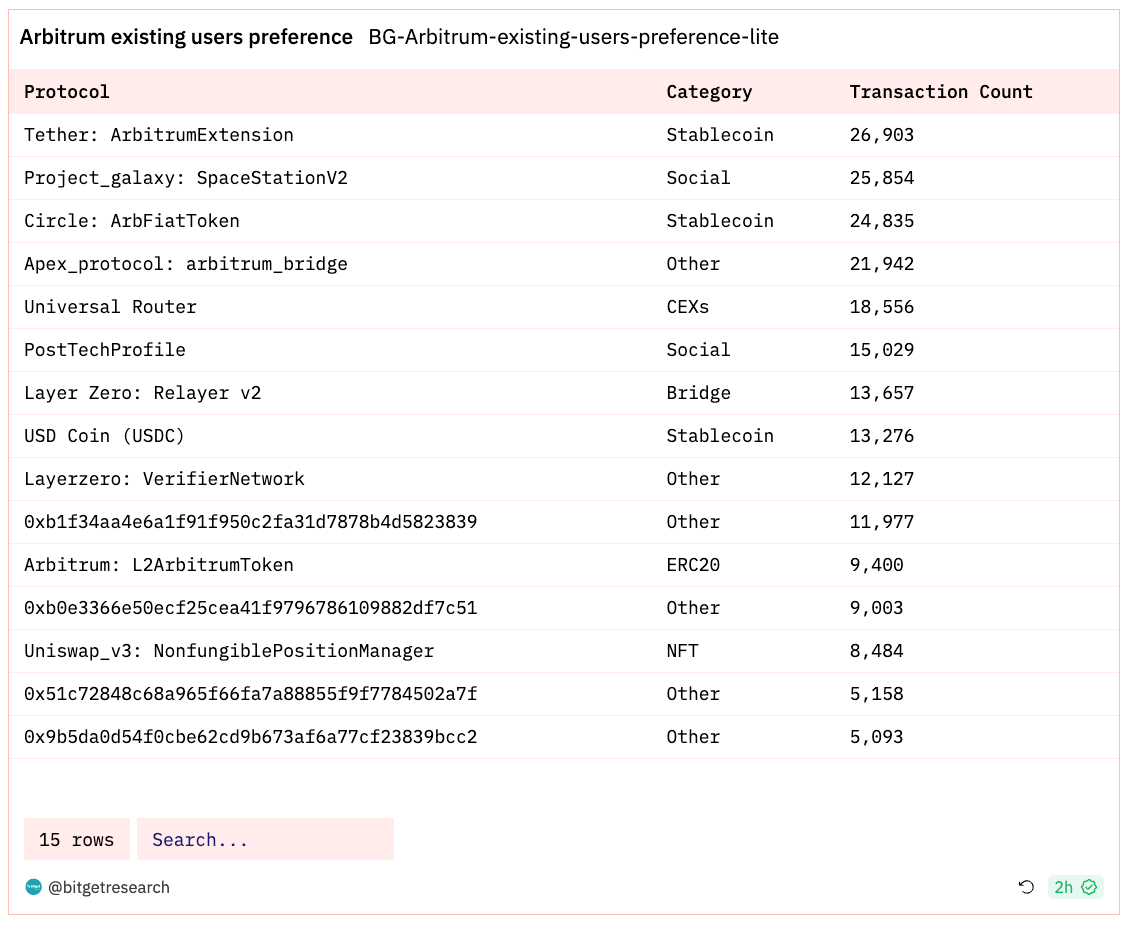Viewport: 1126px width, 928px height.
Task: Select the Layer Zero: Relayer v2 cell
Action: (142, 393)
